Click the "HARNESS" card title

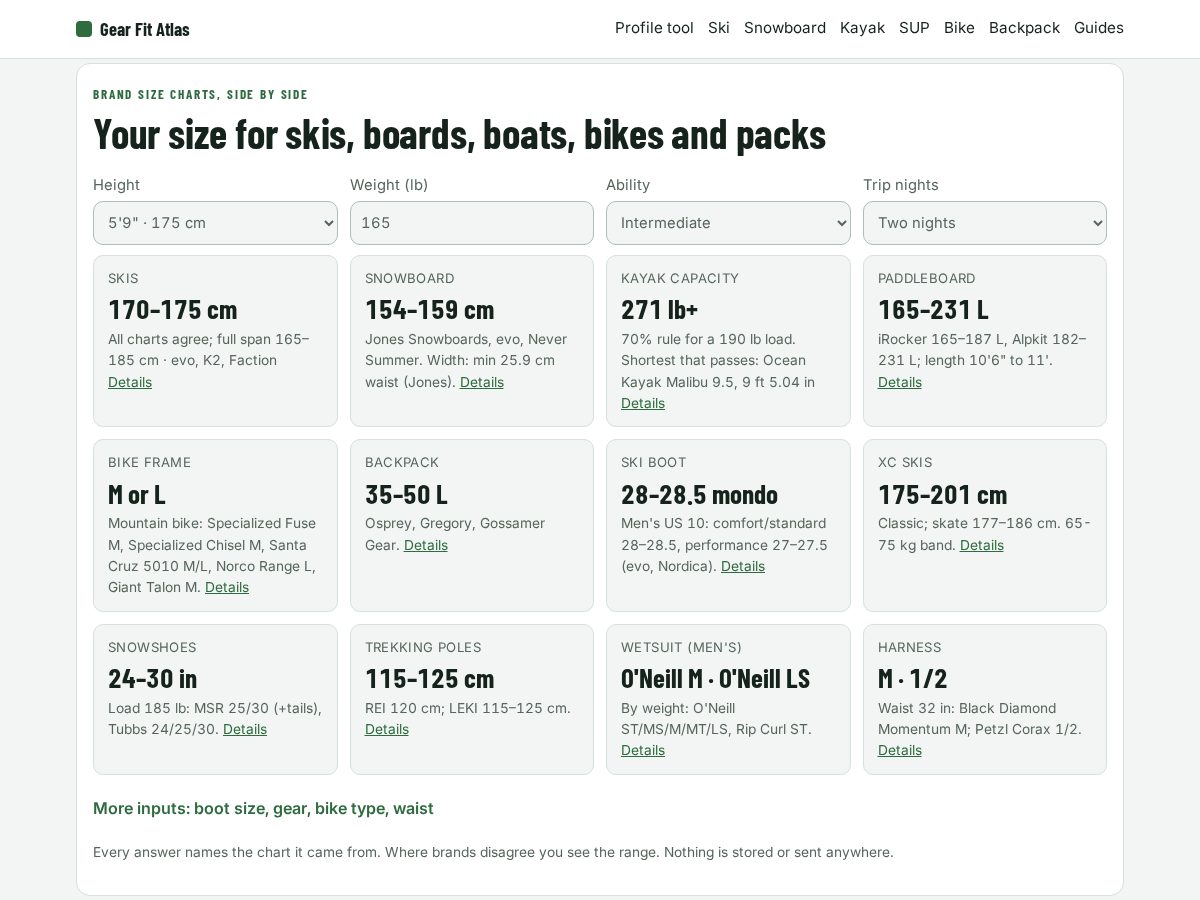click(910, 647)
